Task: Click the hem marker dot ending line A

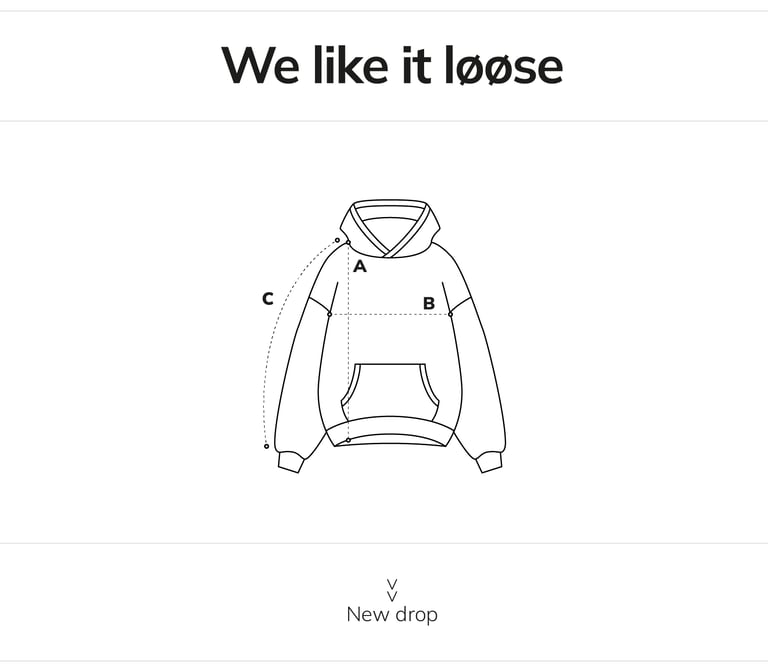Action: pyautogui.click(x=348, y=440)
